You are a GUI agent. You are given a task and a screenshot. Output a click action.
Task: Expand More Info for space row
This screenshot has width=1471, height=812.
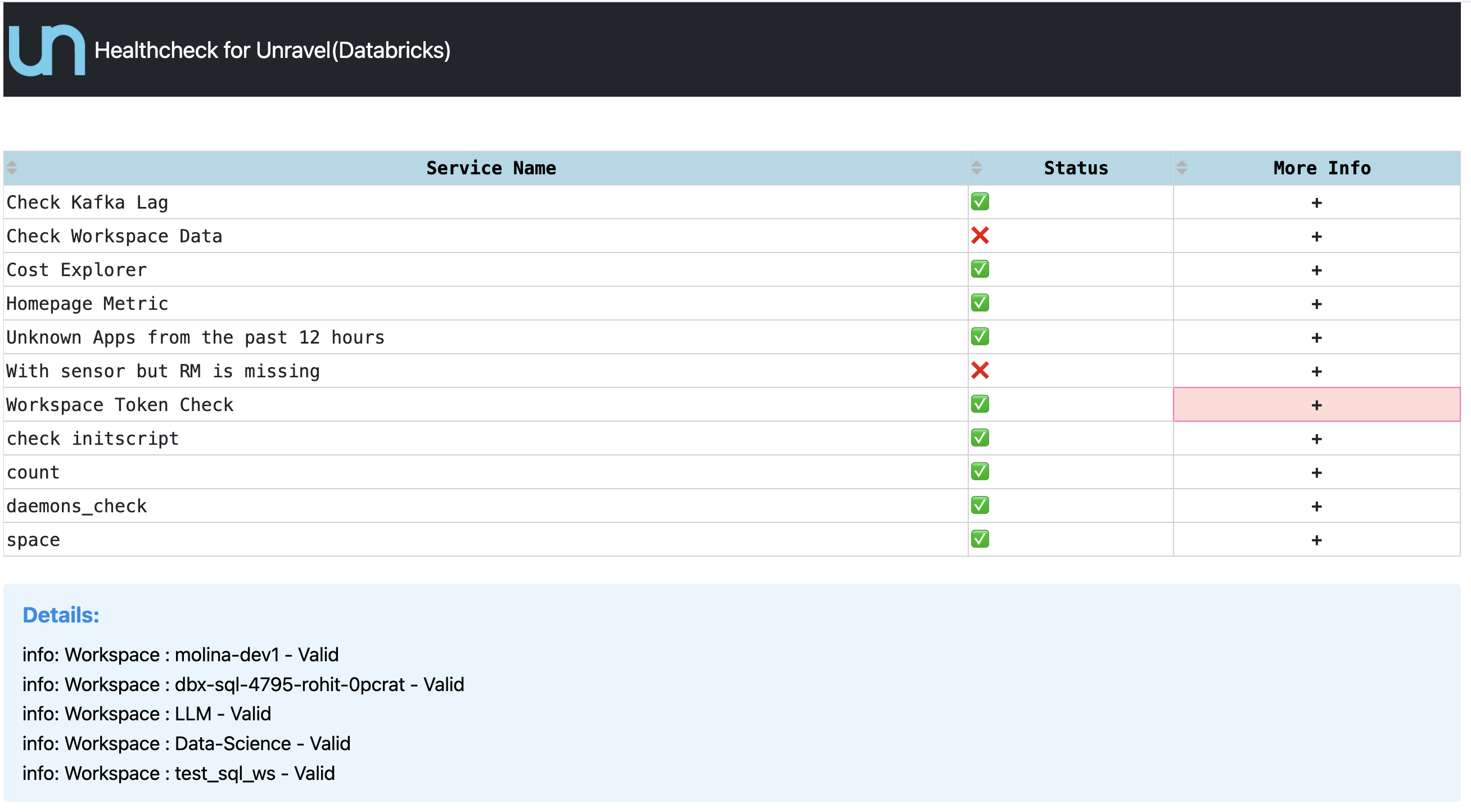click(x=1316, y=540)
